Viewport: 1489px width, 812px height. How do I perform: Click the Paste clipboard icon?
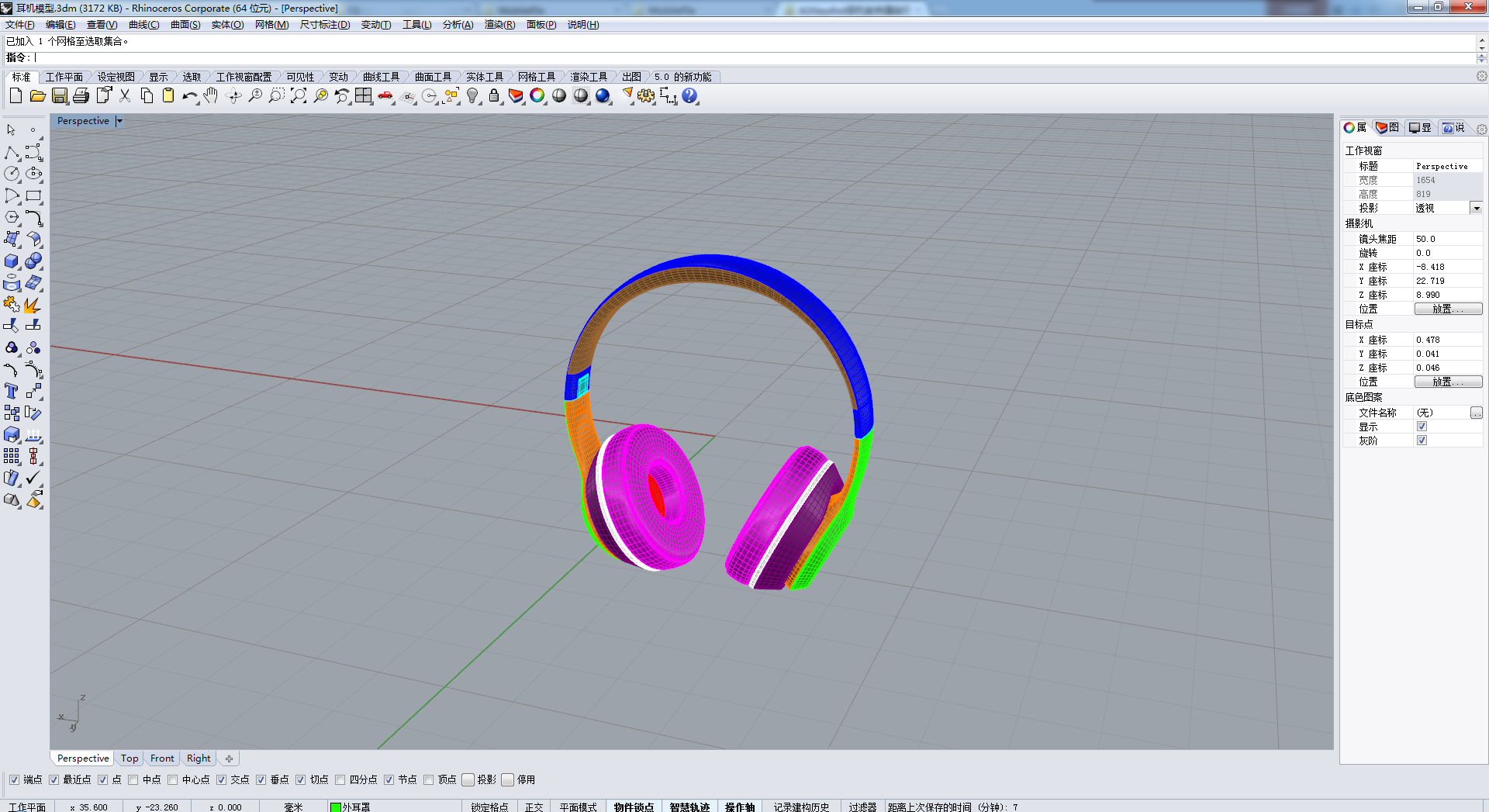point(168,95)
